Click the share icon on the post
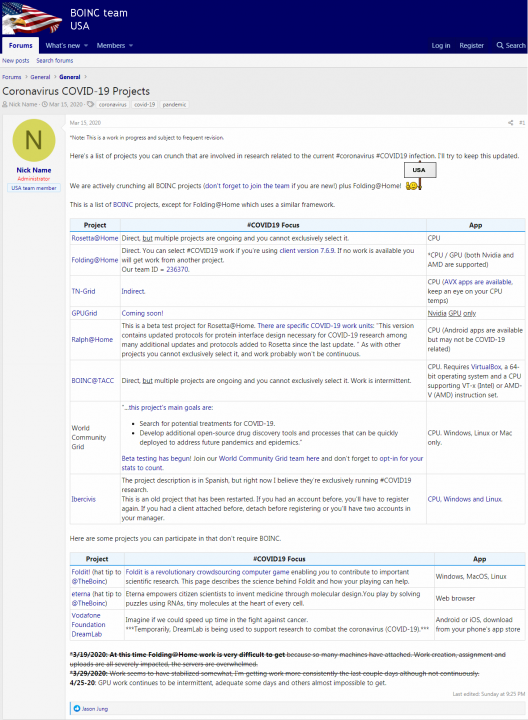528x720 pixels. (511, 123)
